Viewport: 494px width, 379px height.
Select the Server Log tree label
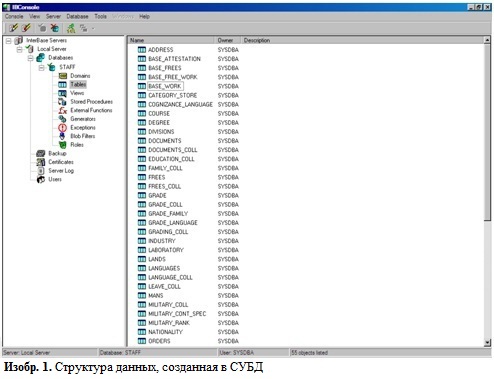pos(61,171)
